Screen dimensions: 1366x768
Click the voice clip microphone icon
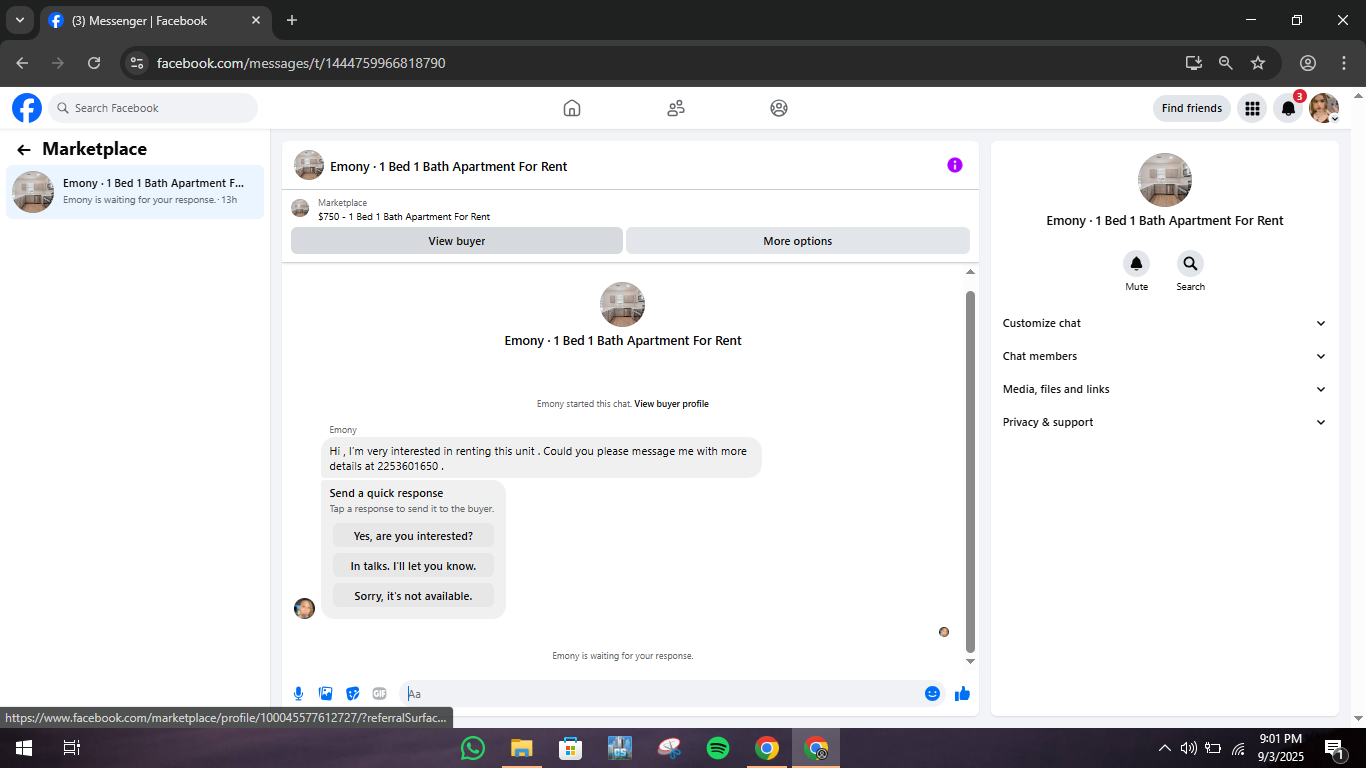pyautogui.click(x=298, y=694)
